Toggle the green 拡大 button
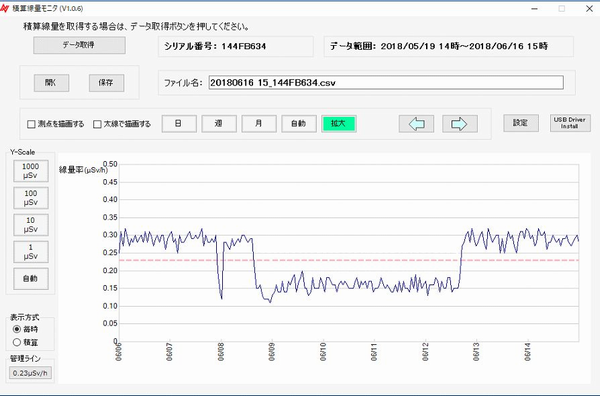The height and width of the screenshot is (396, 600). point(339,124)
